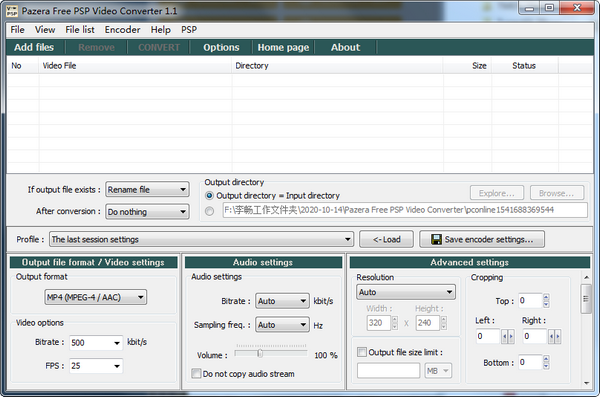Screen dimensions: 600x397
Task: Enable the Output file size limit checkbox
Action: pos(362,352)
